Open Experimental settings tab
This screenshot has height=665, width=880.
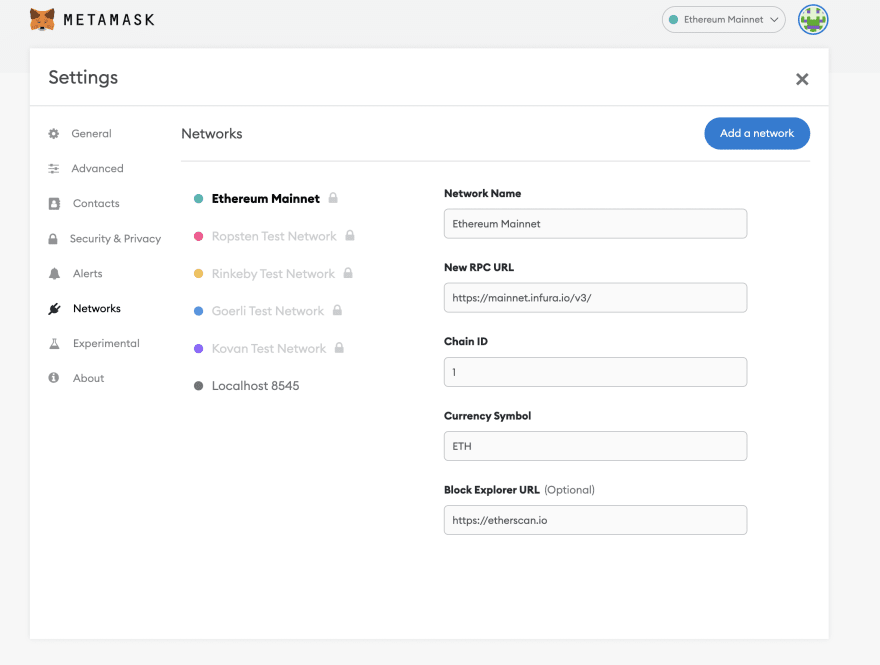click(106, 343)
